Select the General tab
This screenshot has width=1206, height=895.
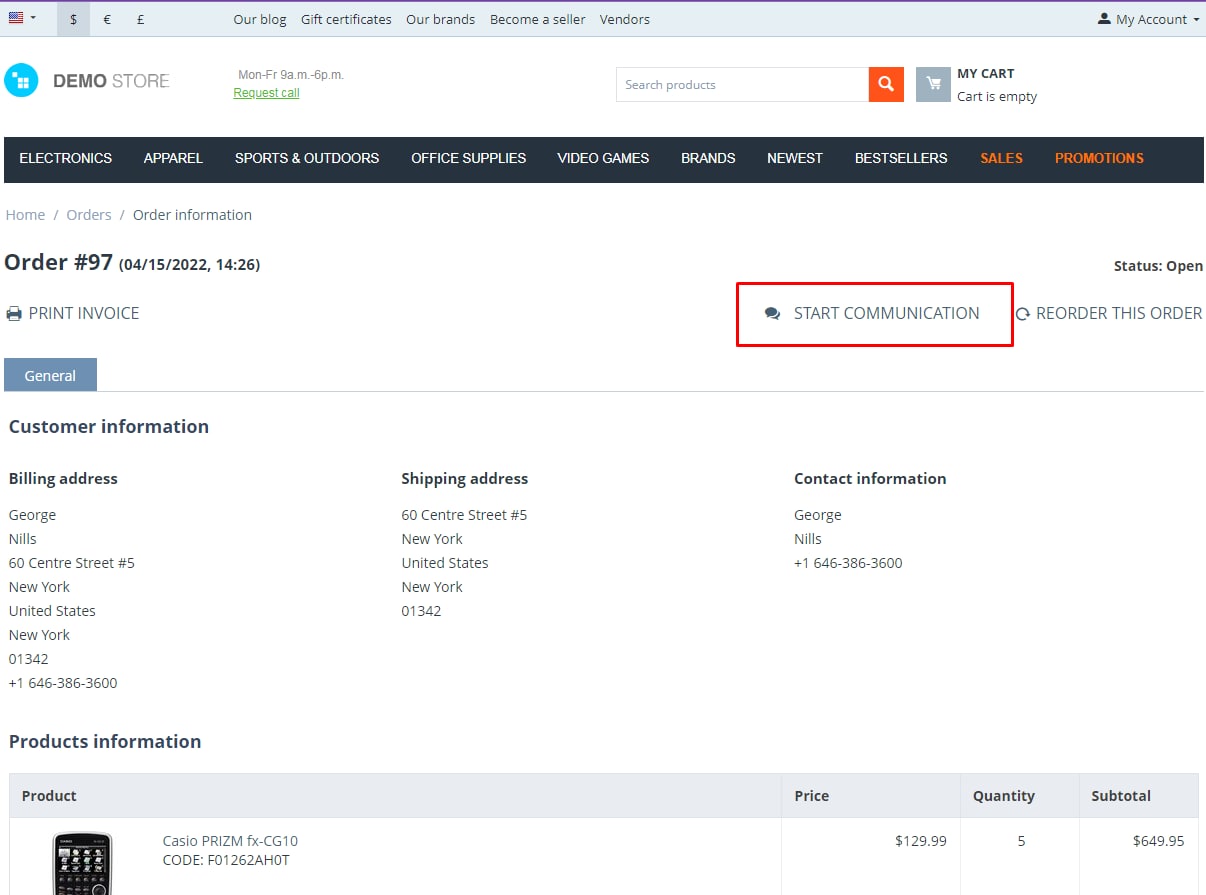pos(50,375)
